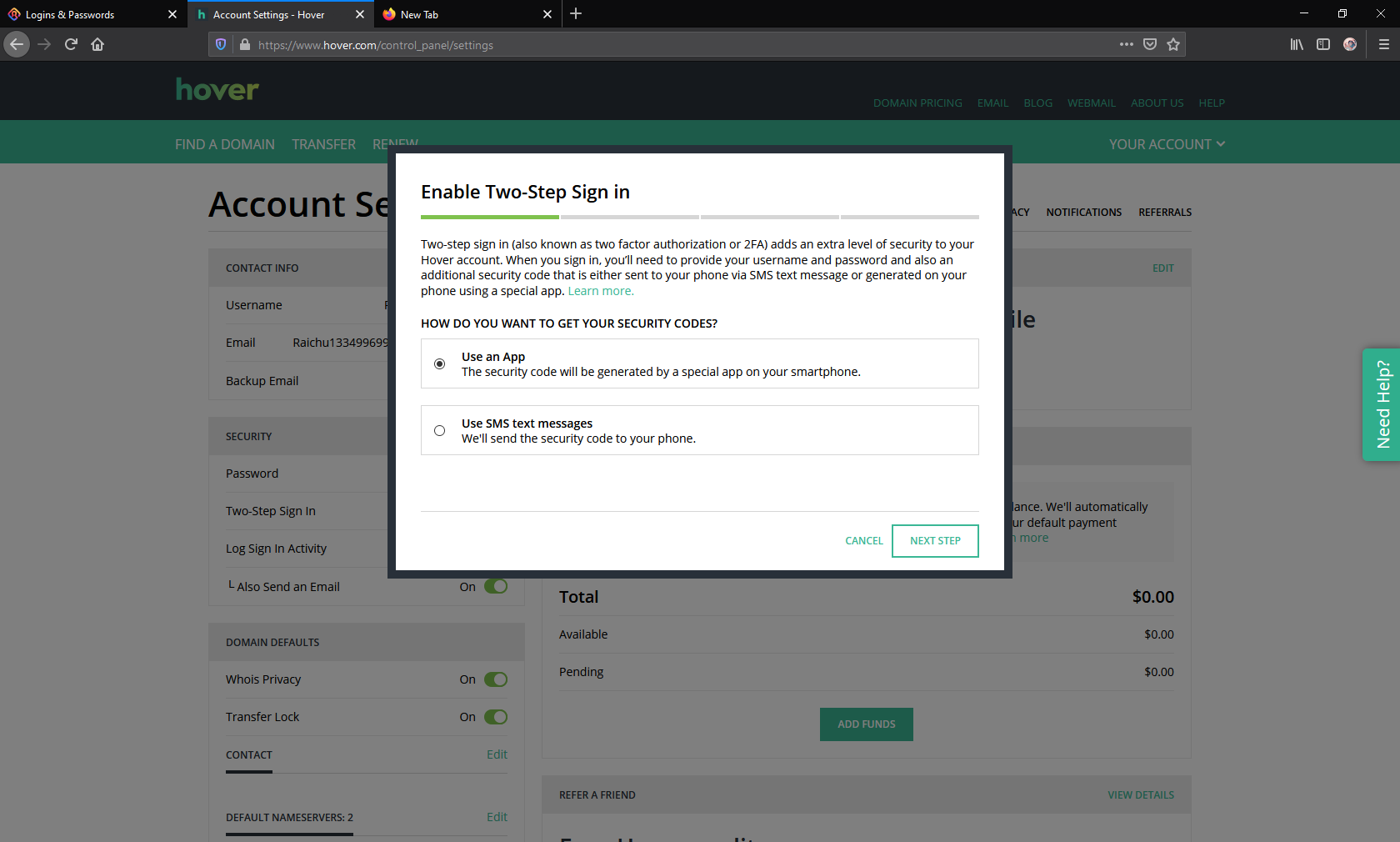1400x842 pixels.
Task: Click NEXT STEP in the dialog
Action: pos(935,541)
